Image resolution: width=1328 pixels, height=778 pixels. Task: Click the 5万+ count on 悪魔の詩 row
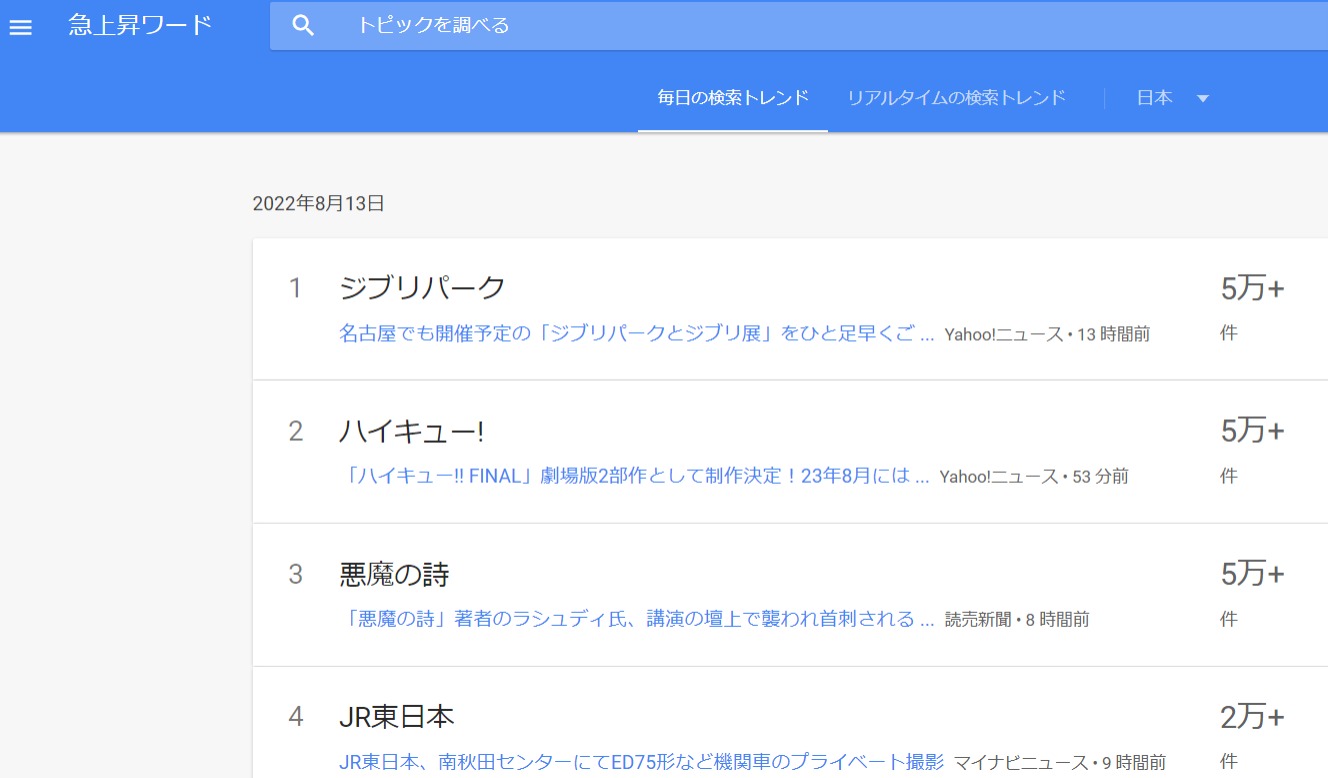(x=1252, y=575)
